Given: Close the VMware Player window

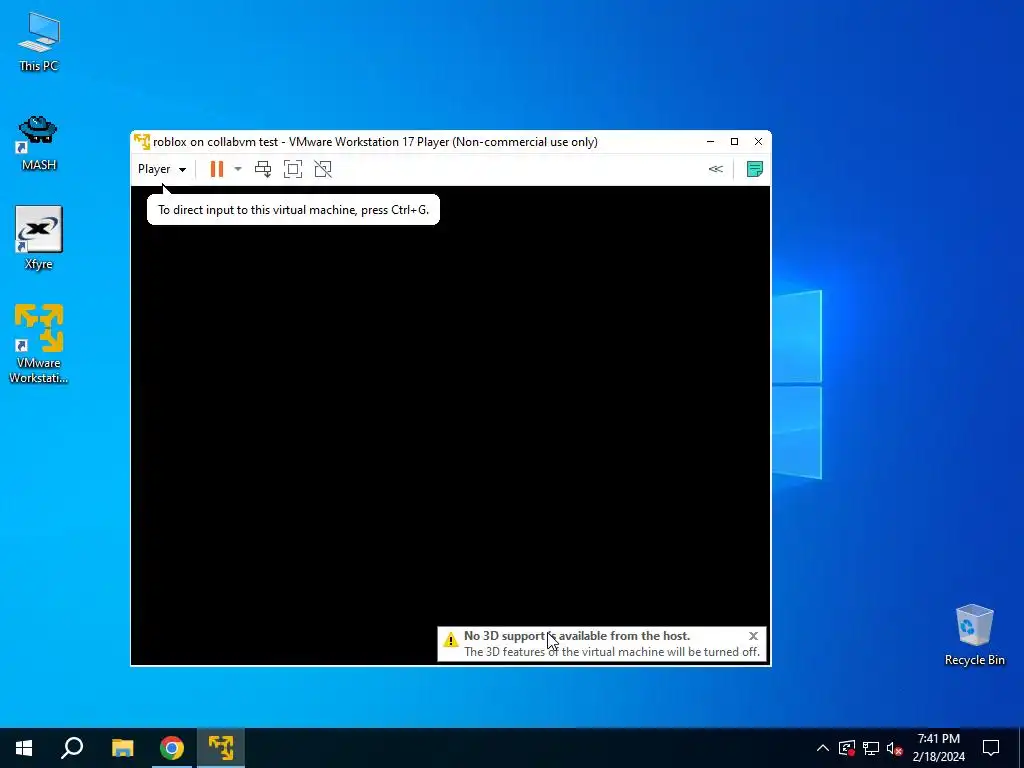Looking at the screenshot, I should tap(758, 142).
